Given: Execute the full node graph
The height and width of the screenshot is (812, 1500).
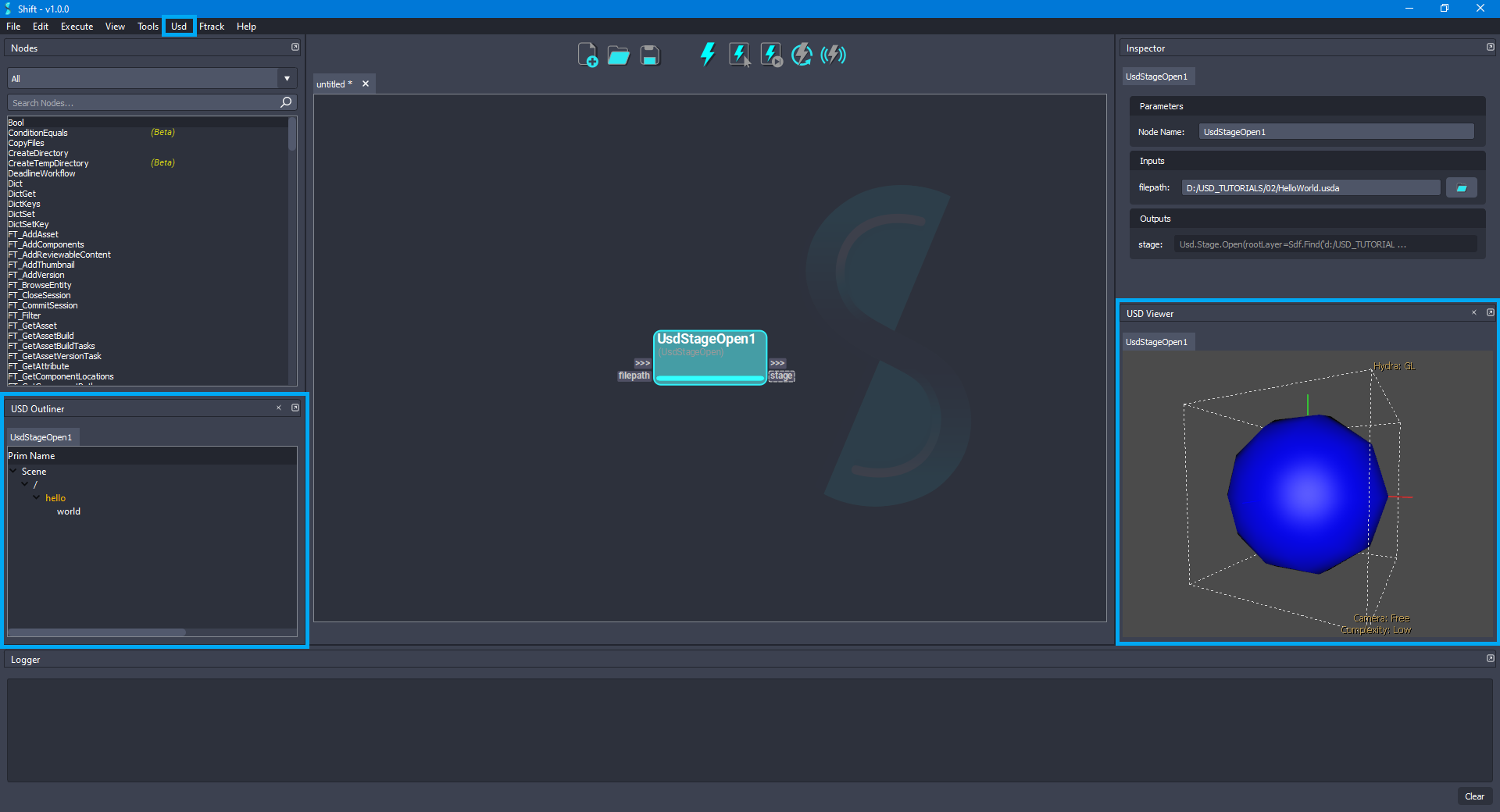Looking at the screenshot, I should coord(707,55).
